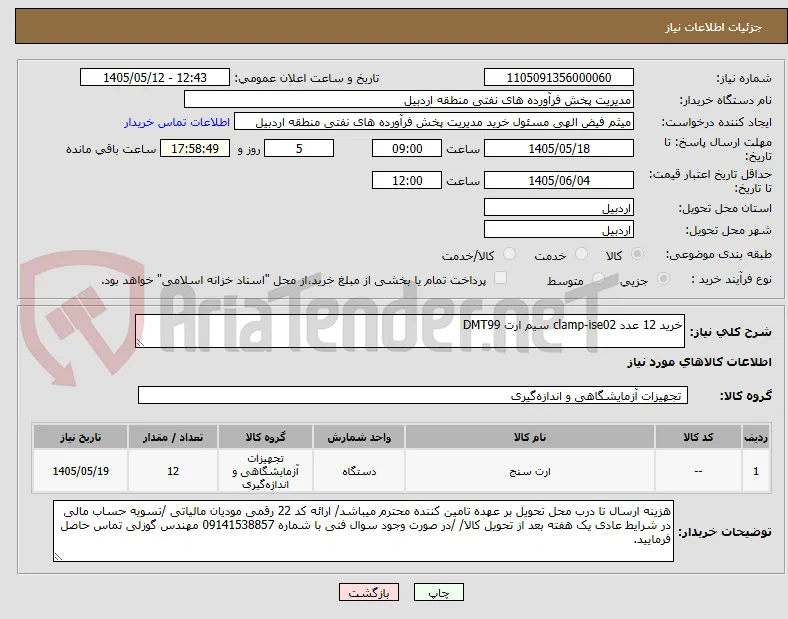Click the واحد شمارش column header
The width and height of the screenshot is (788, 619).
[359, 437]
